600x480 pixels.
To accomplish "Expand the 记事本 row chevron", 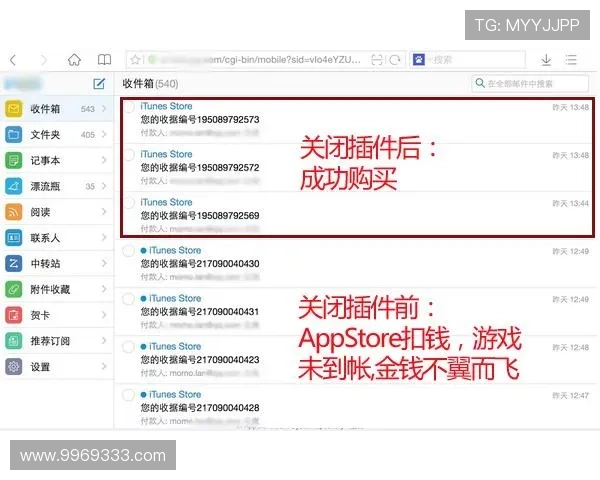I will coord(104,160).
